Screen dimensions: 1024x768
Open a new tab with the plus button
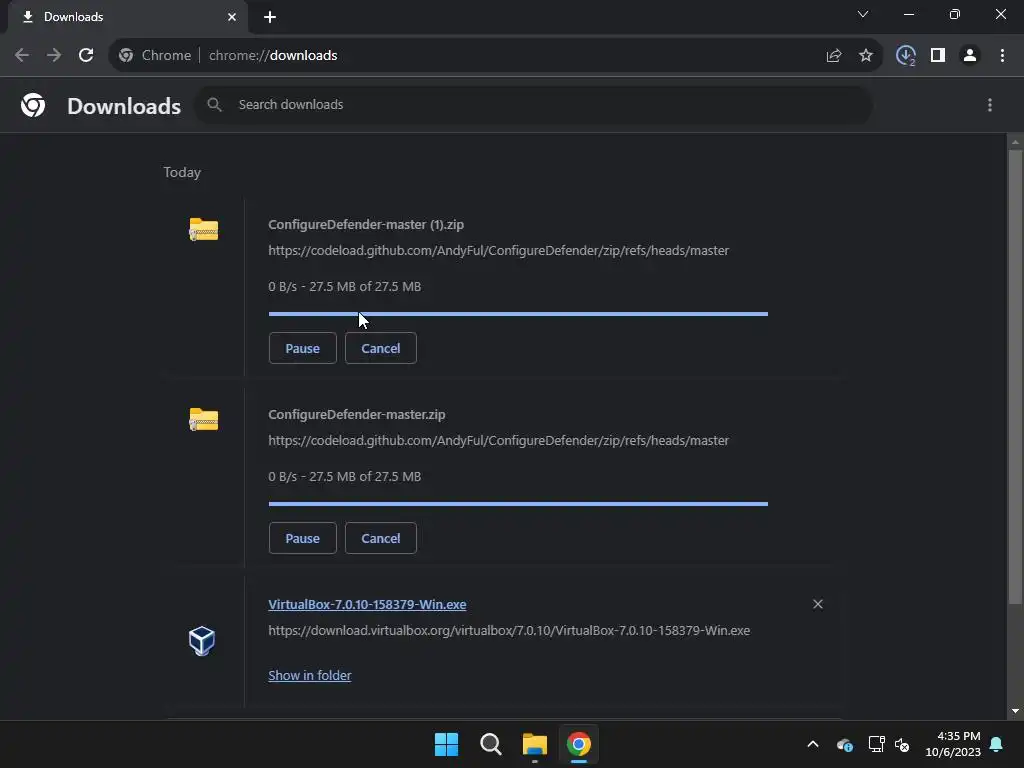coord(270,18)
